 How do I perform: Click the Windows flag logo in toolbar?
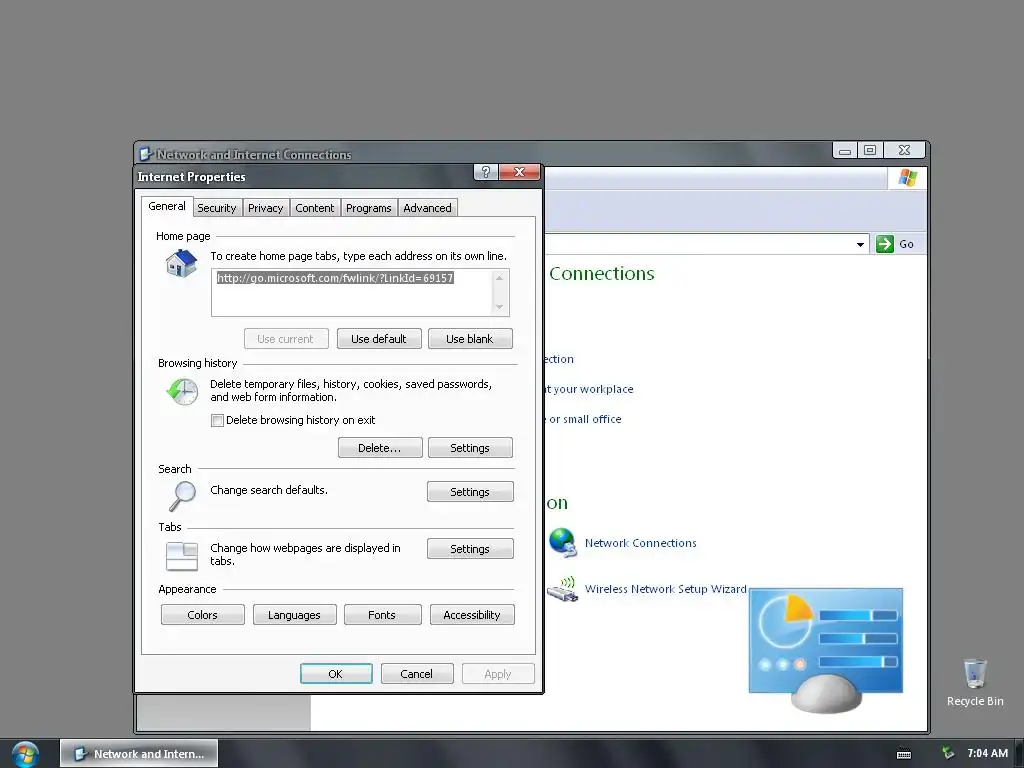point(907,178)
